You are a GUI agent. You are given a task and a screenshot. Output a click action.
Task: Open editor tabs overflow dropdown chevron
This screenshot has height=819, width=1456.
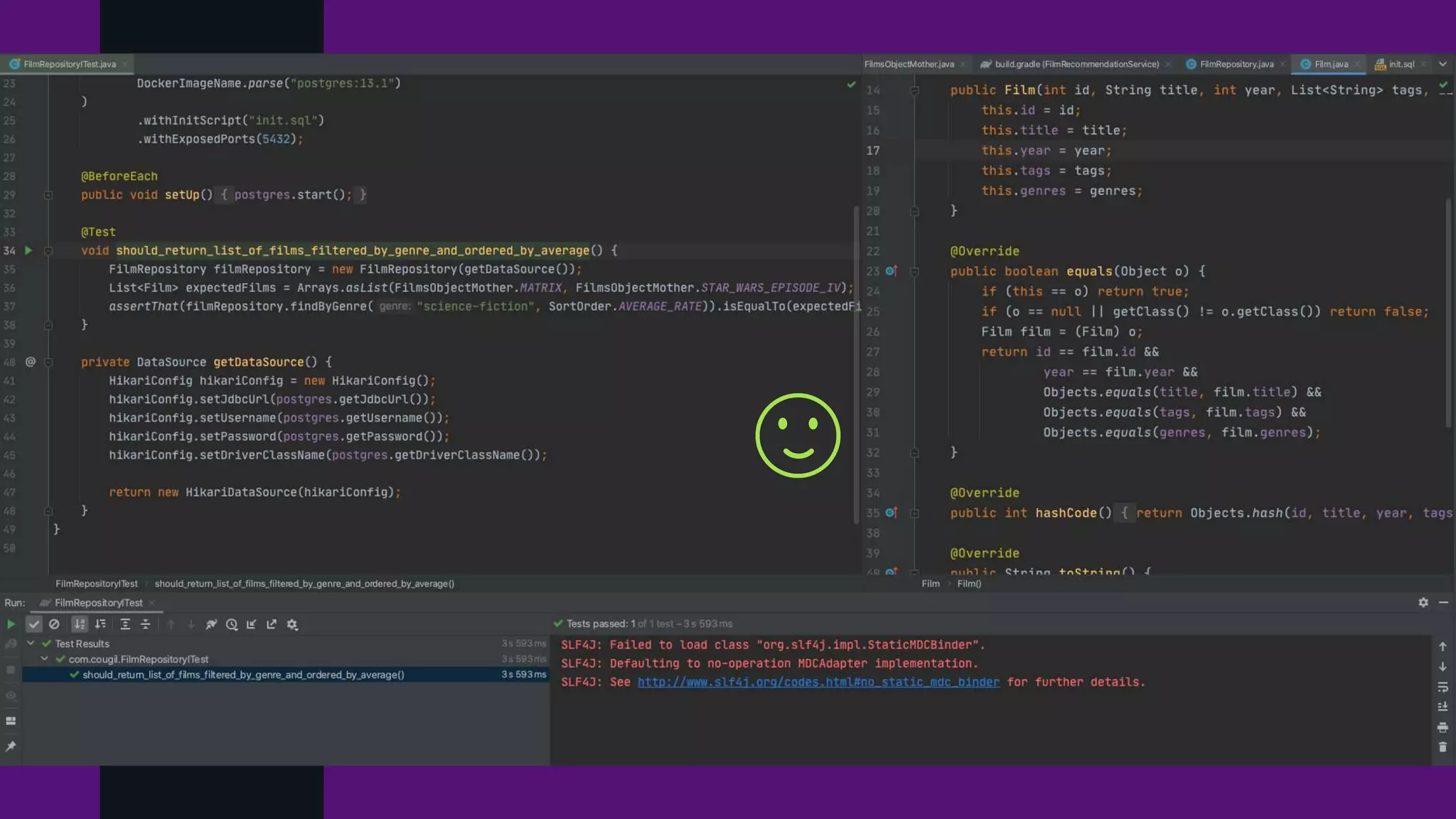tap(1442, 64)
